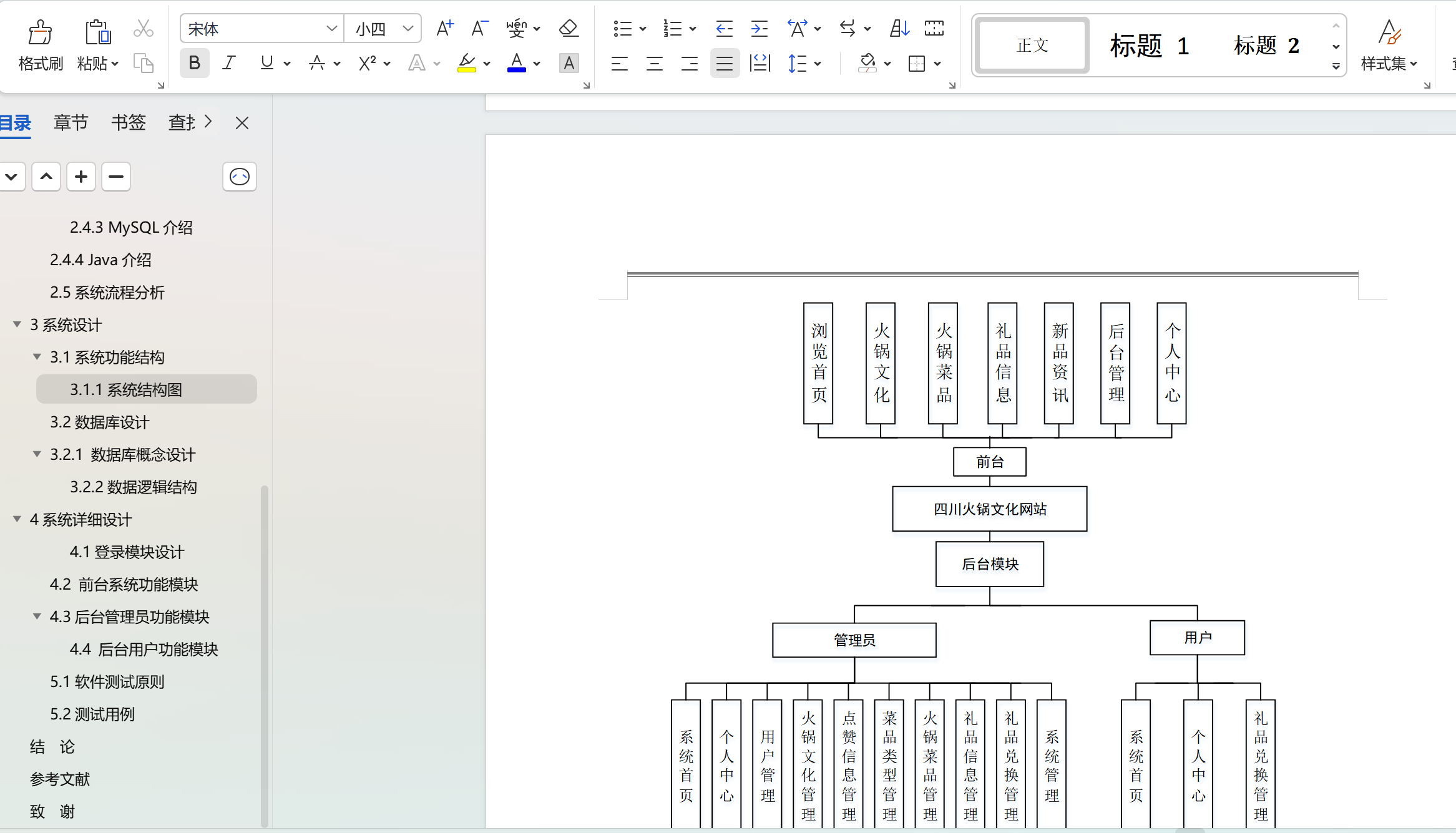Switch to the 章节 sidebar tab
1456x833 pixels.
pos(71,122)
